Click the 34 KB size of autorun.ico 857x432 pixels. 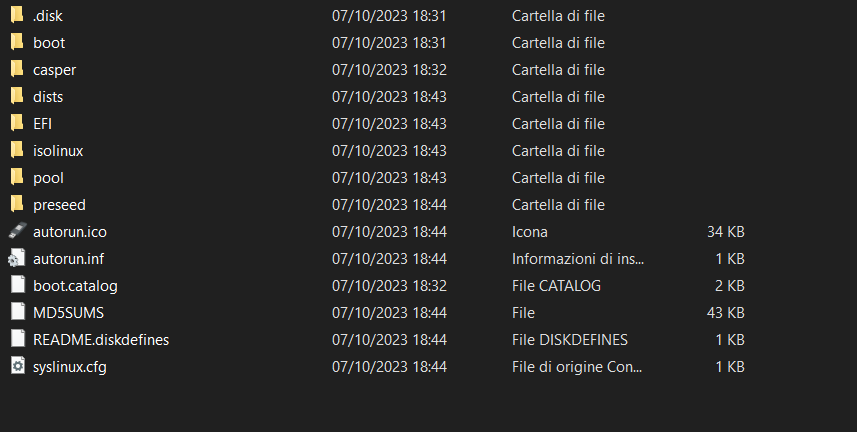(725, 232)
